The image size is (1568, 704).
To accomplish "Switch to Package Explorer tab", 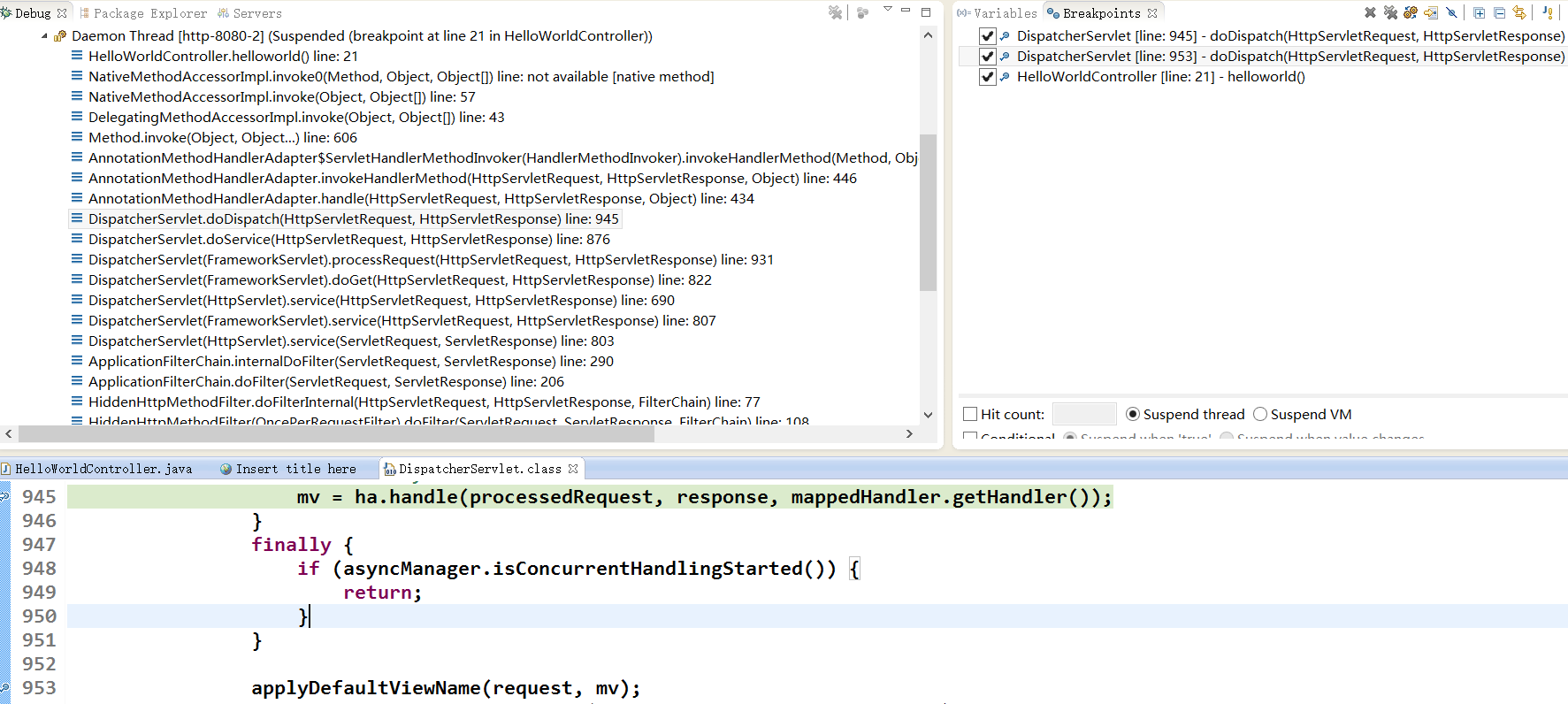I will point(143,13).
